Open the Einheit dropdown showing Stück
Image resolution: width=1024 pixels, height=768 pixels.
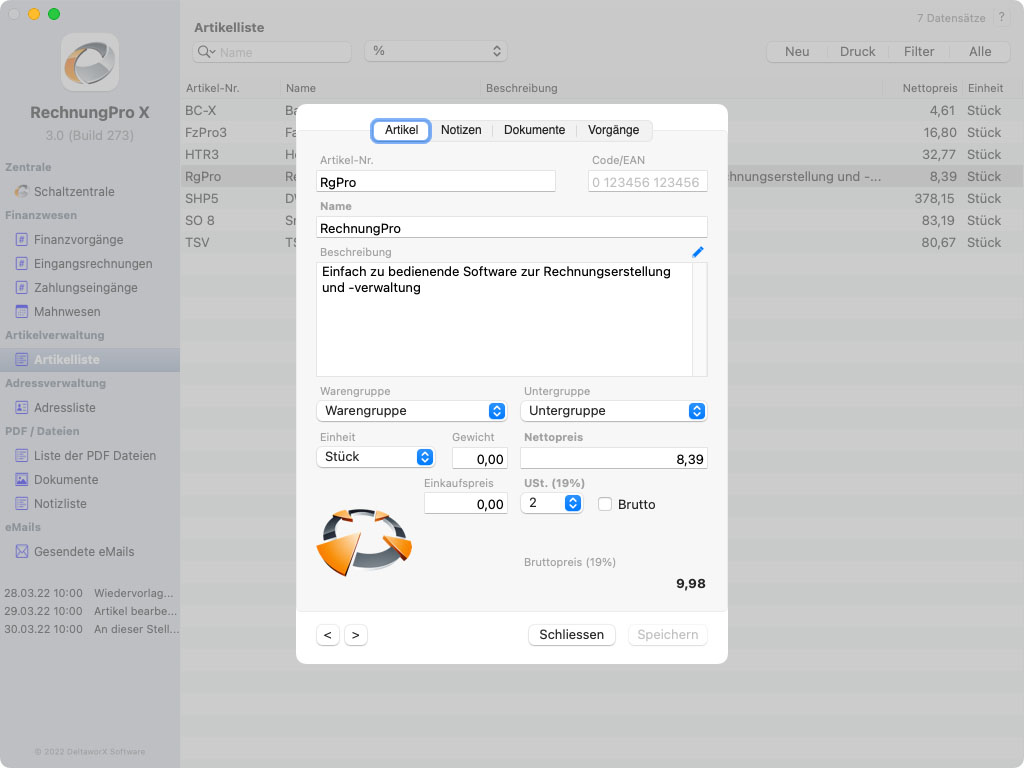(375, 457)
